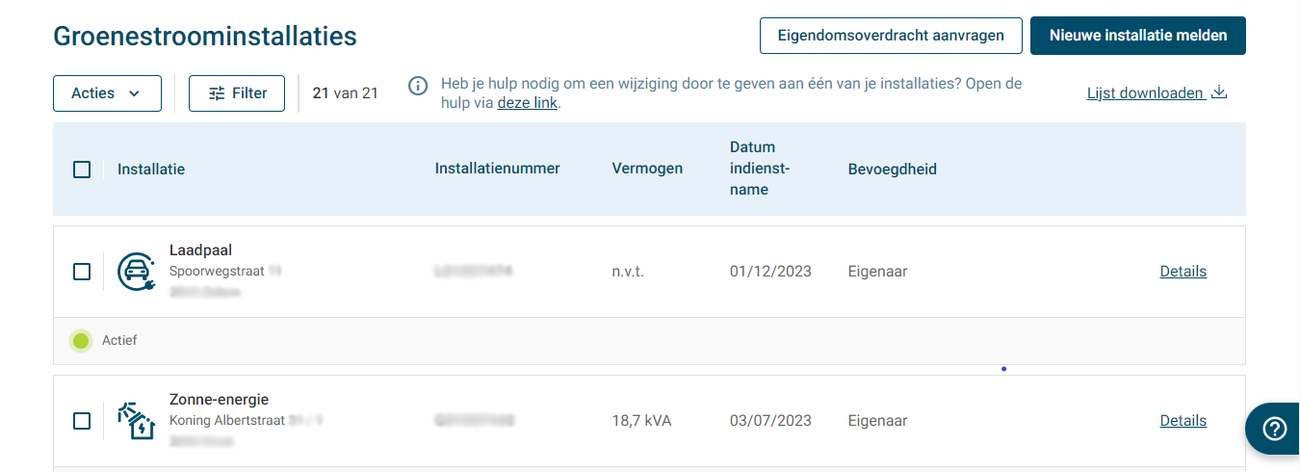Click Nieuwe installatie melden button
1300x472 pixels.
pyautogui.click(x=1138, y=36)
